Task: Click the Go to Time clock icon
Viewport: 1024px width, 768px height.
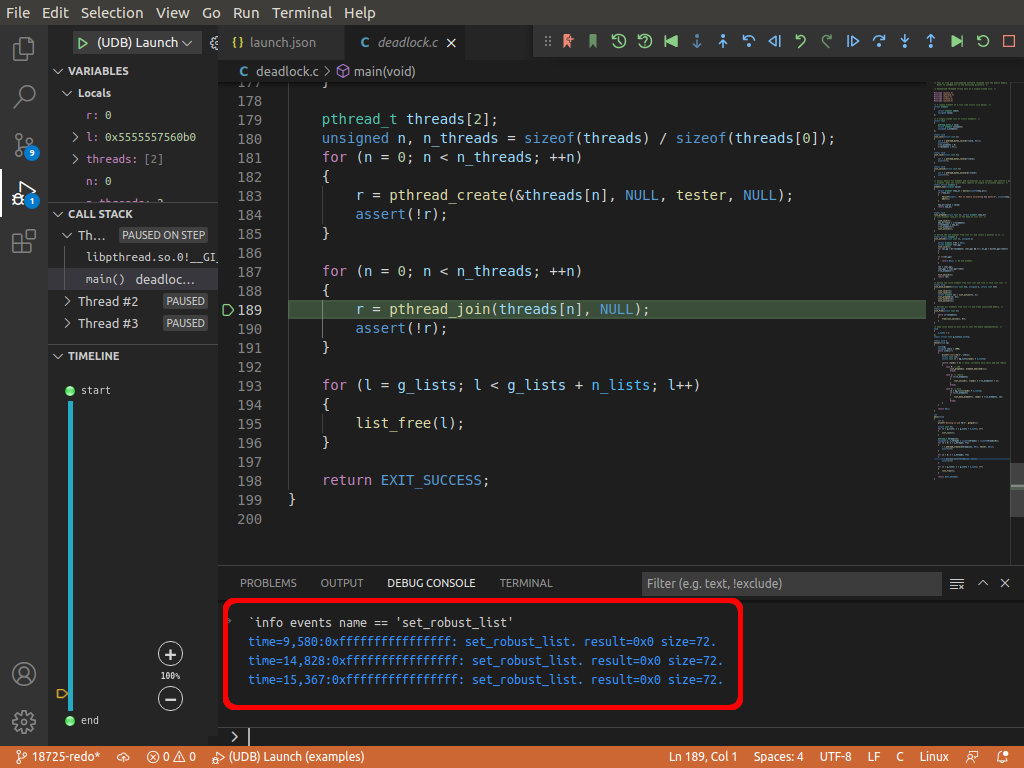Action: click(618, 41)
